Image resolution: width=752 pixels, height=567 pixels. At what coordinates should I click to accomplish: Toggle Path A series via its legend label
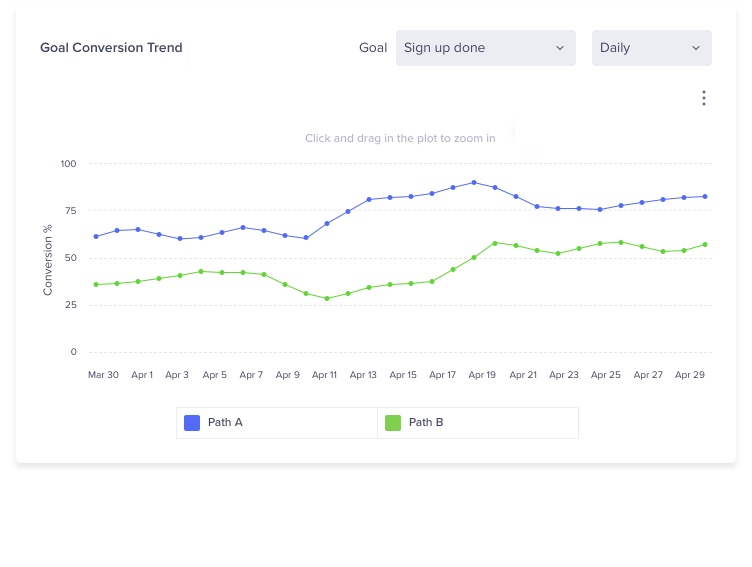tap(225, 423)
